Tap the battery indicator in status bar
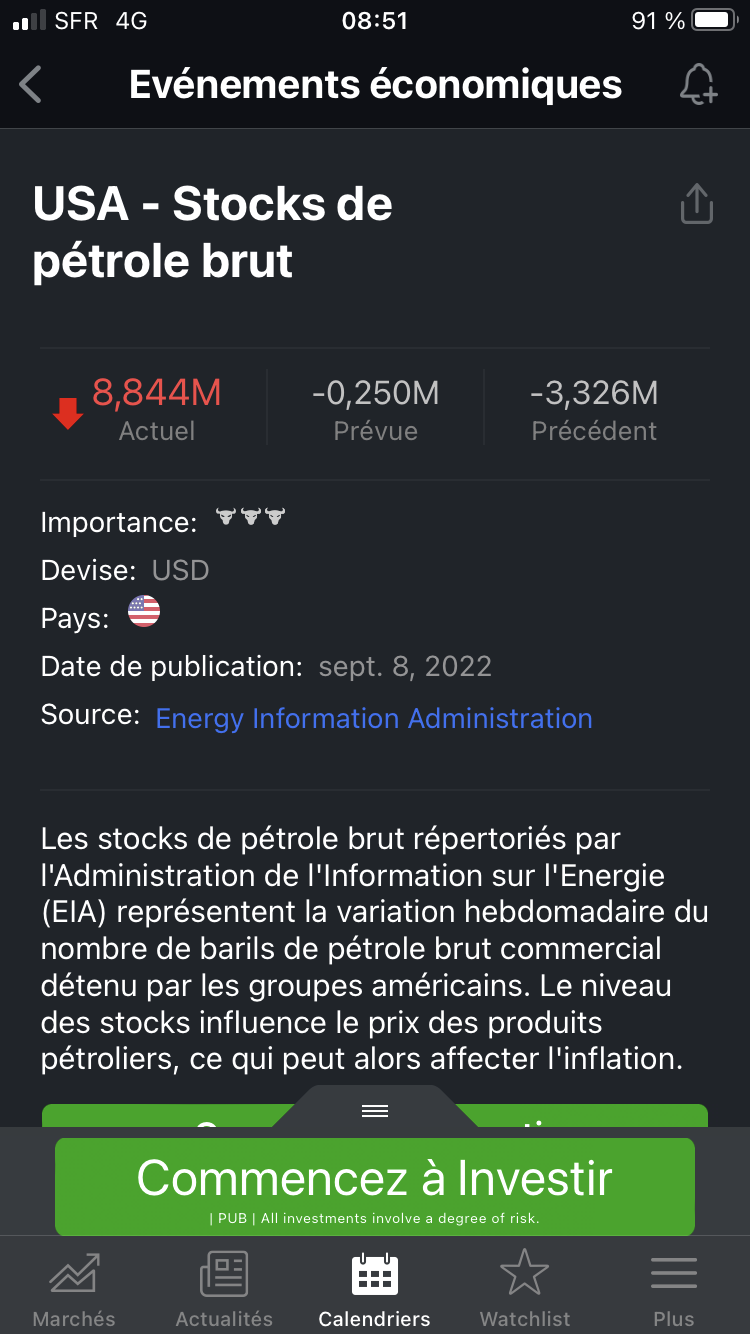750x1334 pixels. 714,21
